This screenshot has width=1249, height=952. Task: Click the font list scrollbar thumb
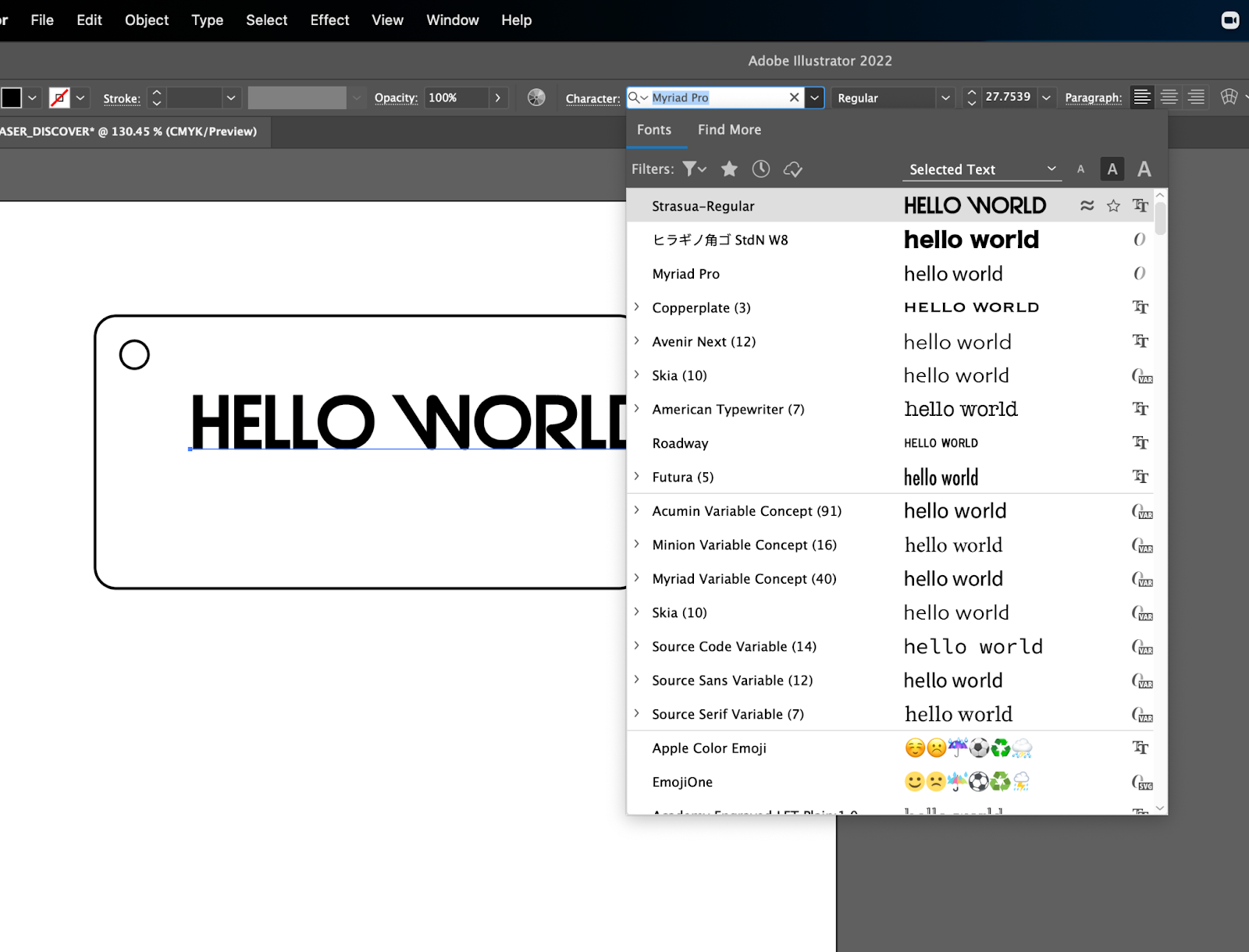coord(1161,218)
